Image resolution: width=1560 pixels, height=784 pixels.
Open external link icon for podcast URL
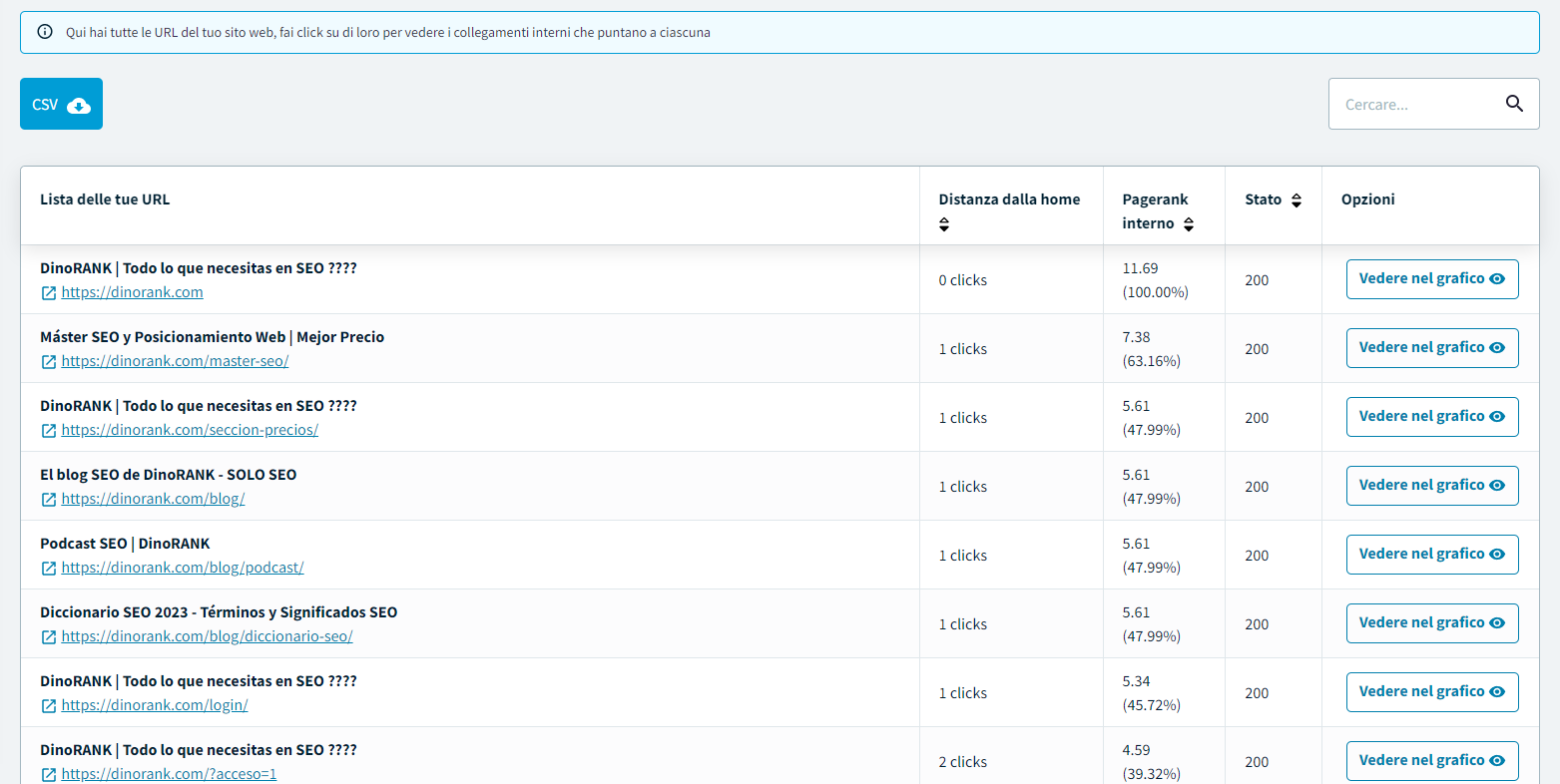(x=49, y=569)
